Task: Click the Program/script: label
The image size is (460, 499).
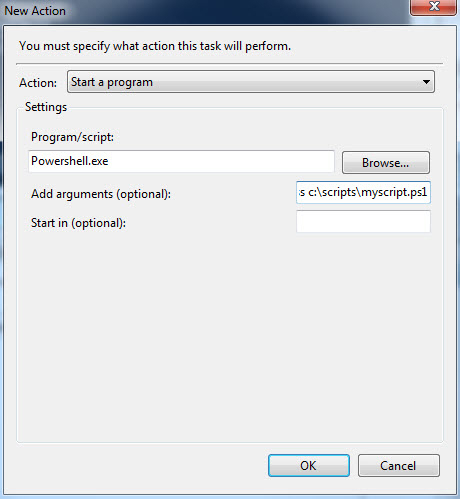Action: click(x=72, y=137)
